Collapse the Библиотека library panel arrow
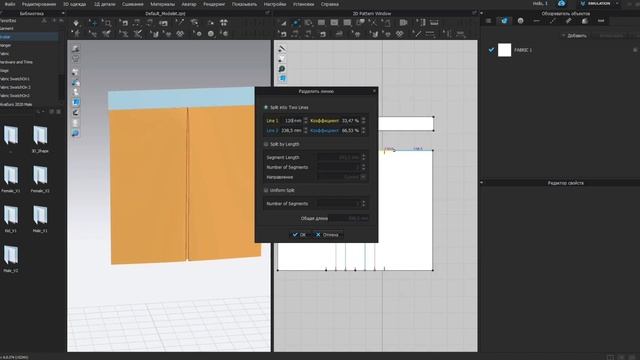The width and height of the screenshot is (640, 360). (x=62, y=13)
